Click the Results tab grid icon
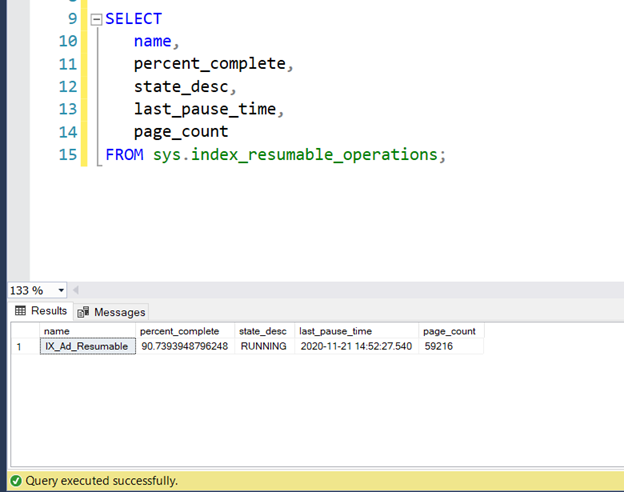624x492 pixels. [x=20, y=310]
